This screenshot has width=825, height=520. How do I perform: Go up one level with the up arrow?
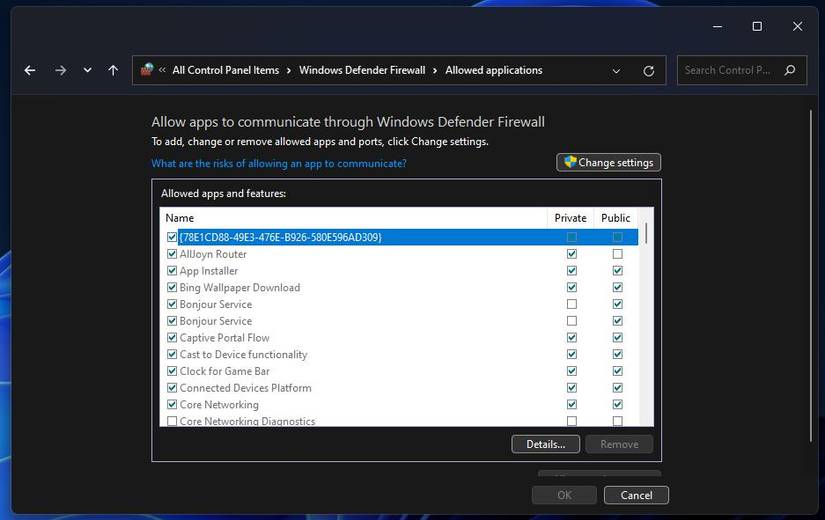(113, 70)
